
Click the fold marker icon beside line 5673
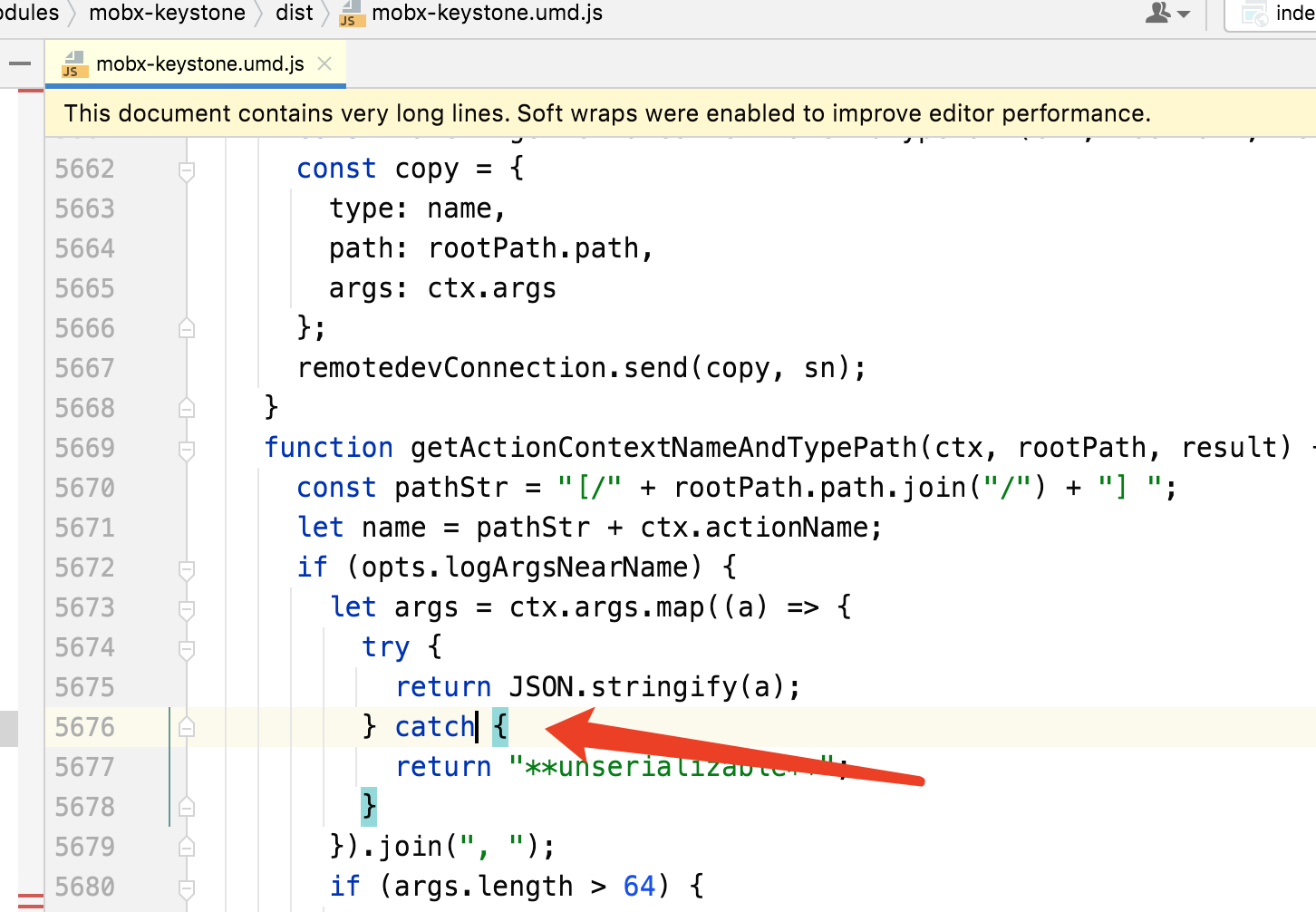point(186,607)
